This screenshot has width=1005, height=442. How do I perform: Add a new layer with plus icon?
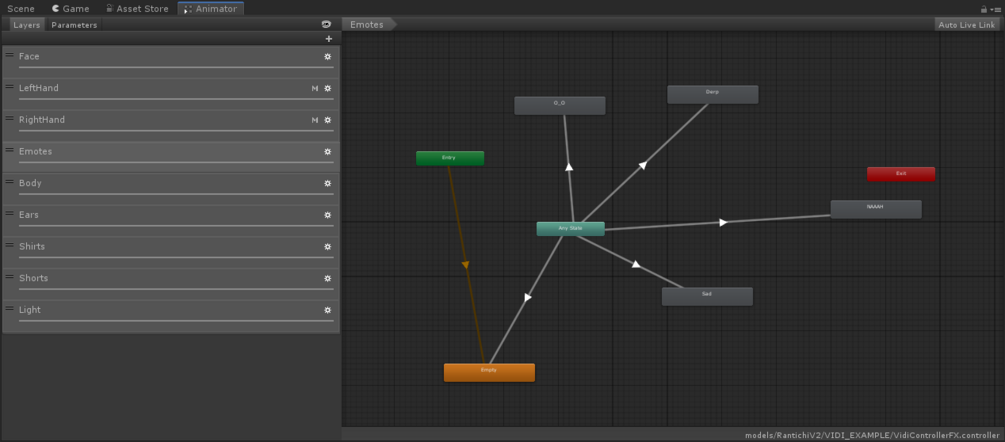(x=329, y=39)
